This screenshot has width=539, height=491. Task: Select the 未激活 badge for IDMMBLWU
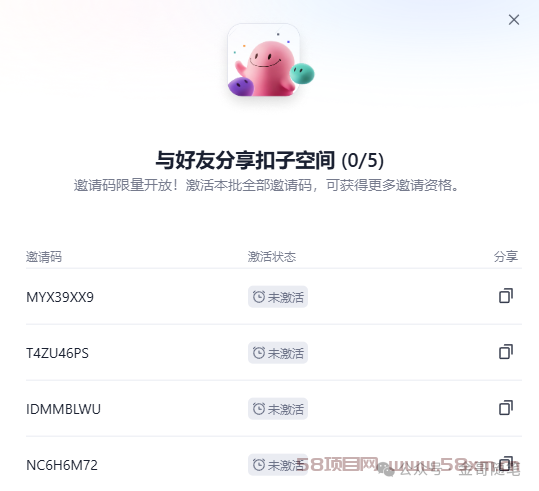point(278,409)
